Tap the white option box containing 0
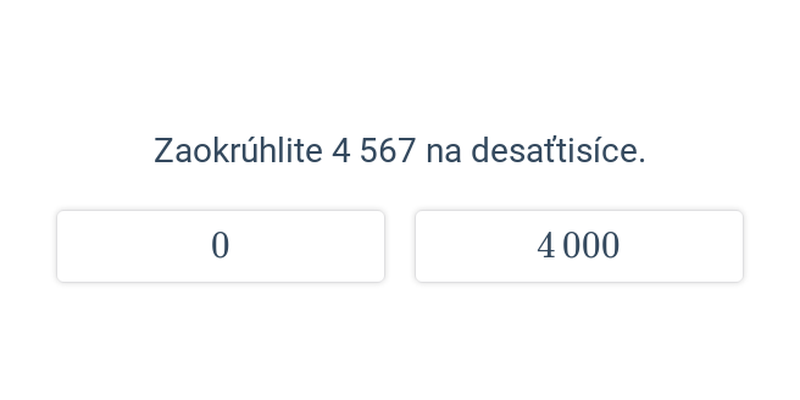800x400 pixels. tap(220, 246)
